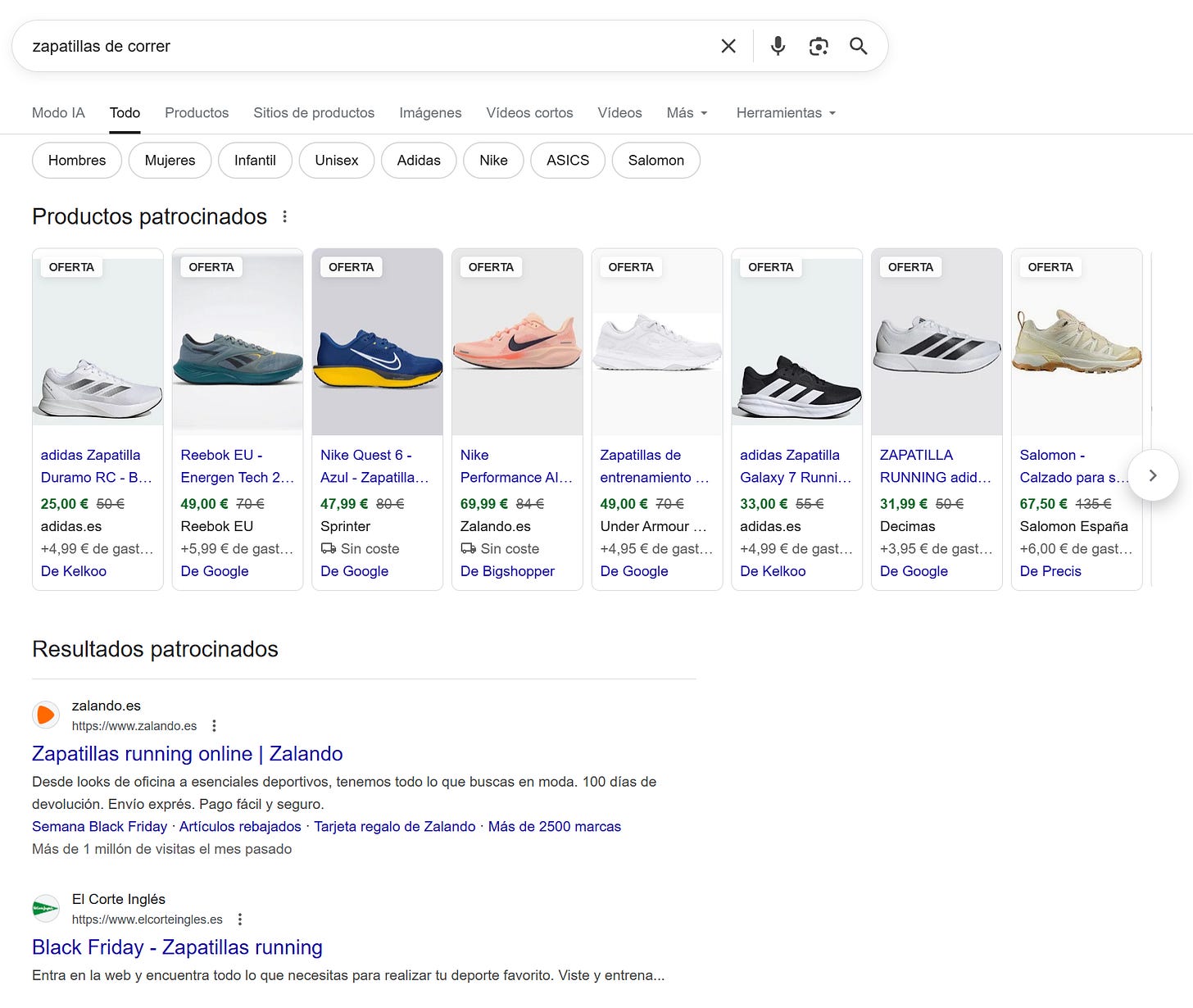
Task: Open adidas Zapatilla Galaxy 7 link
Action: pos(796,466)
